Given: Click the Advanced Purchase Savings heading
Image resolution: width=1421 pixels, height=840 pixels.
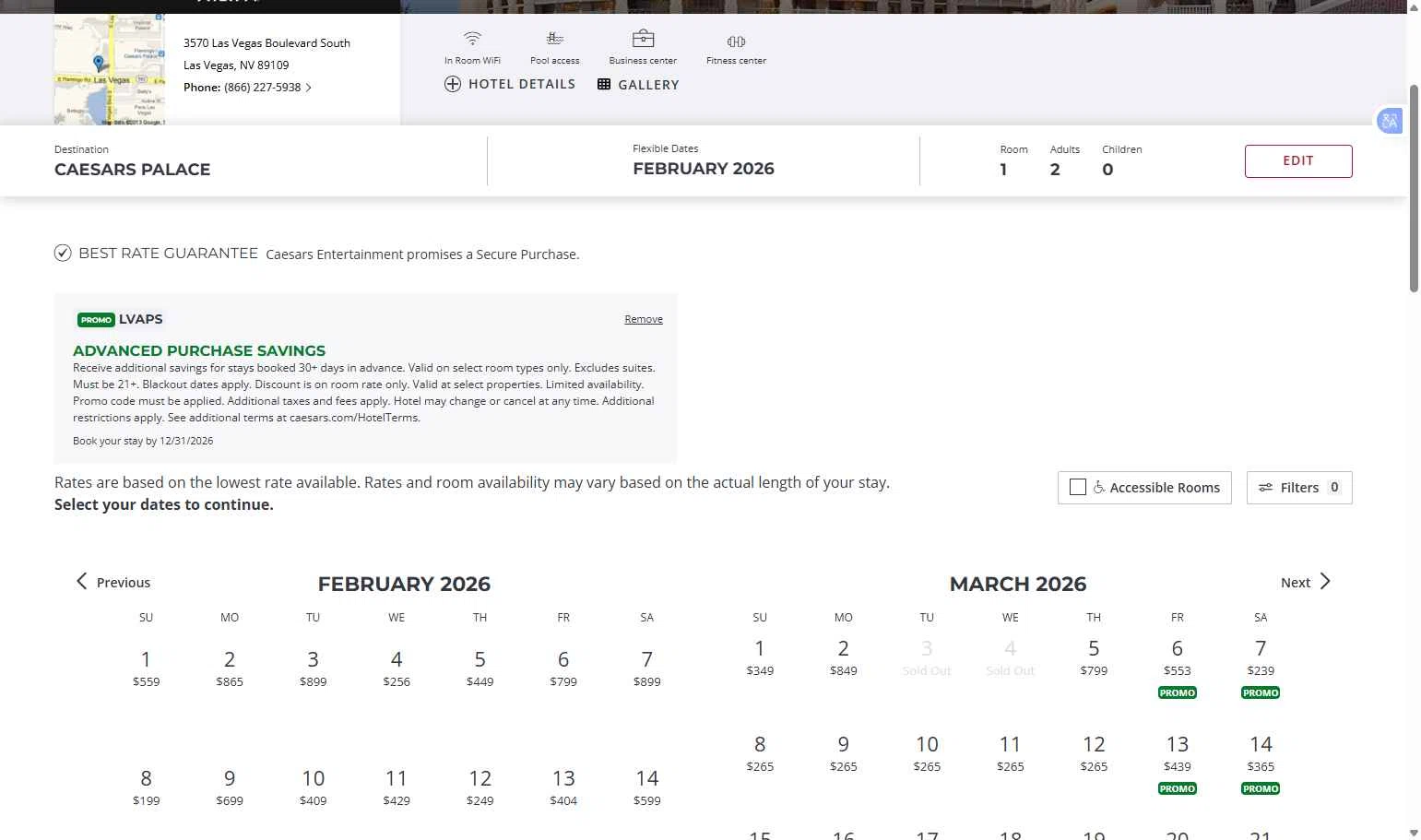Looking at the screenshot, I should pos(199,350).
